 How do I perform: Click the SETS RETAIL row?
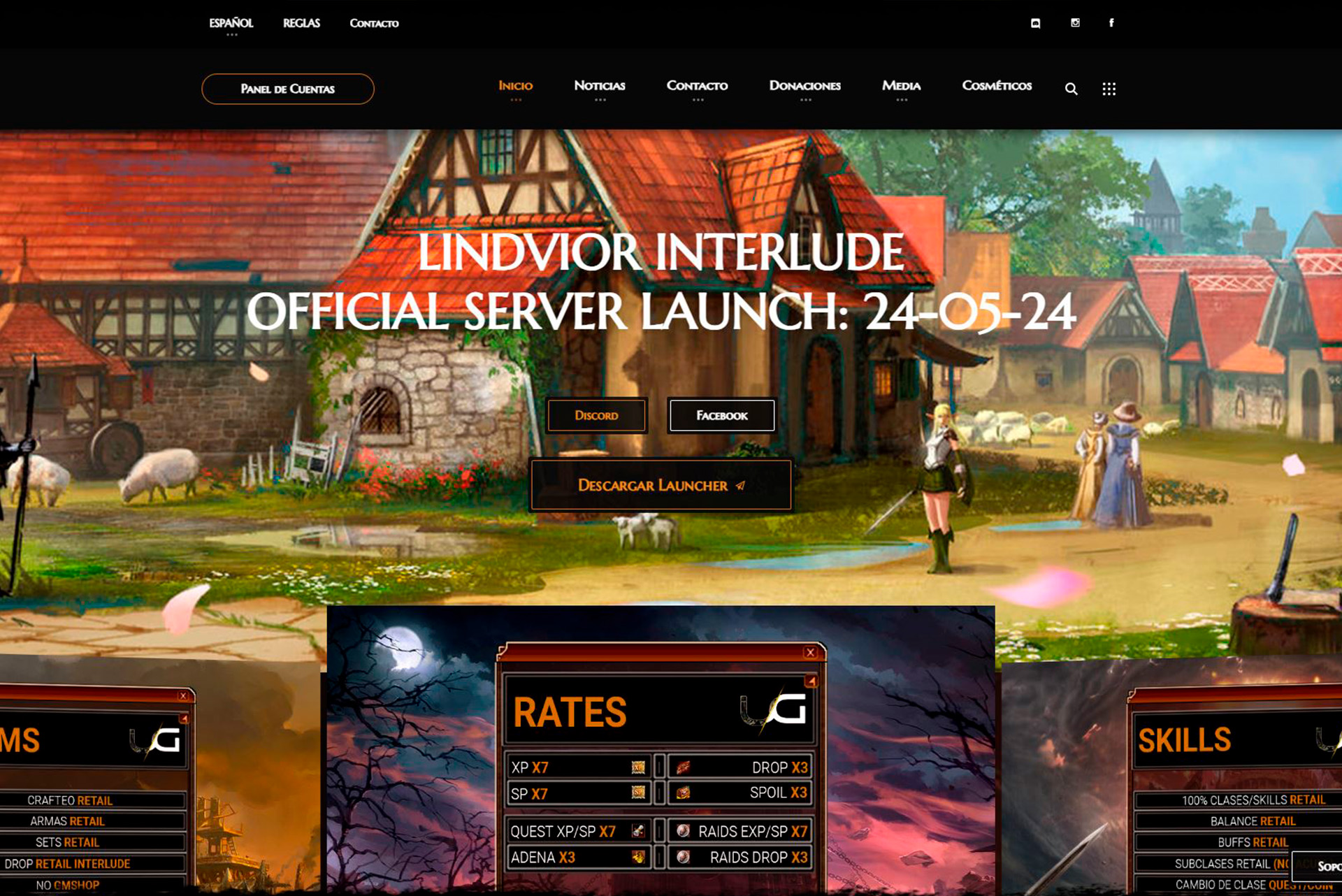(92, 842)
